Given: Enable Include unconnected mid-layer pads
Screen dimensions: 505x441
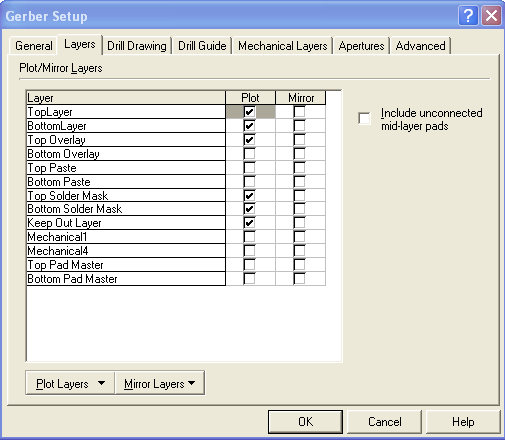Looking at the screenshot, I should (x=364, y=118).
